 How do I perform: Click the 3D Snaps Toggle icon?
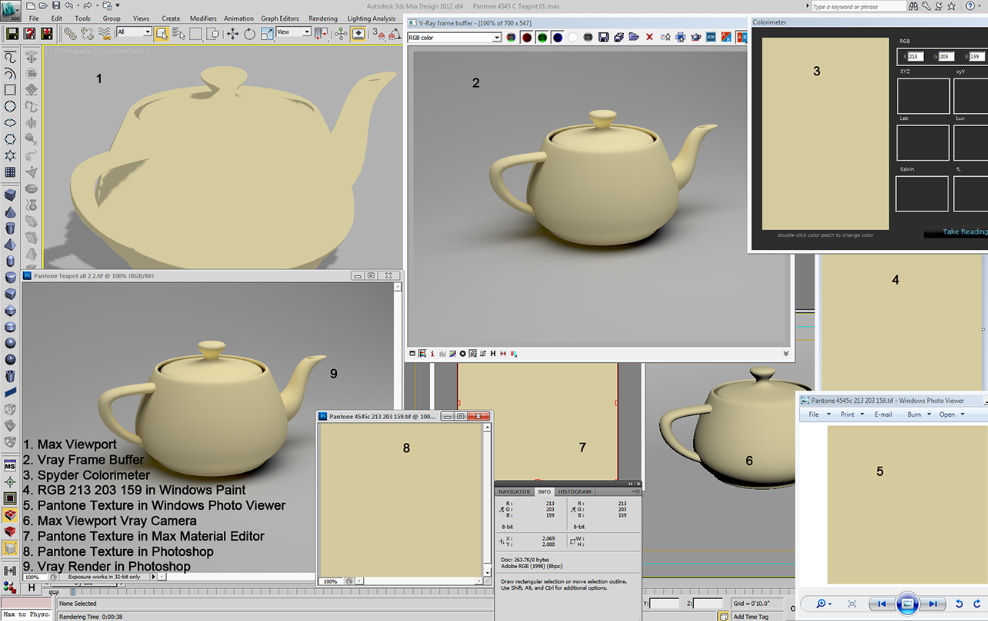pyautogui.click(x=379, y=33)
